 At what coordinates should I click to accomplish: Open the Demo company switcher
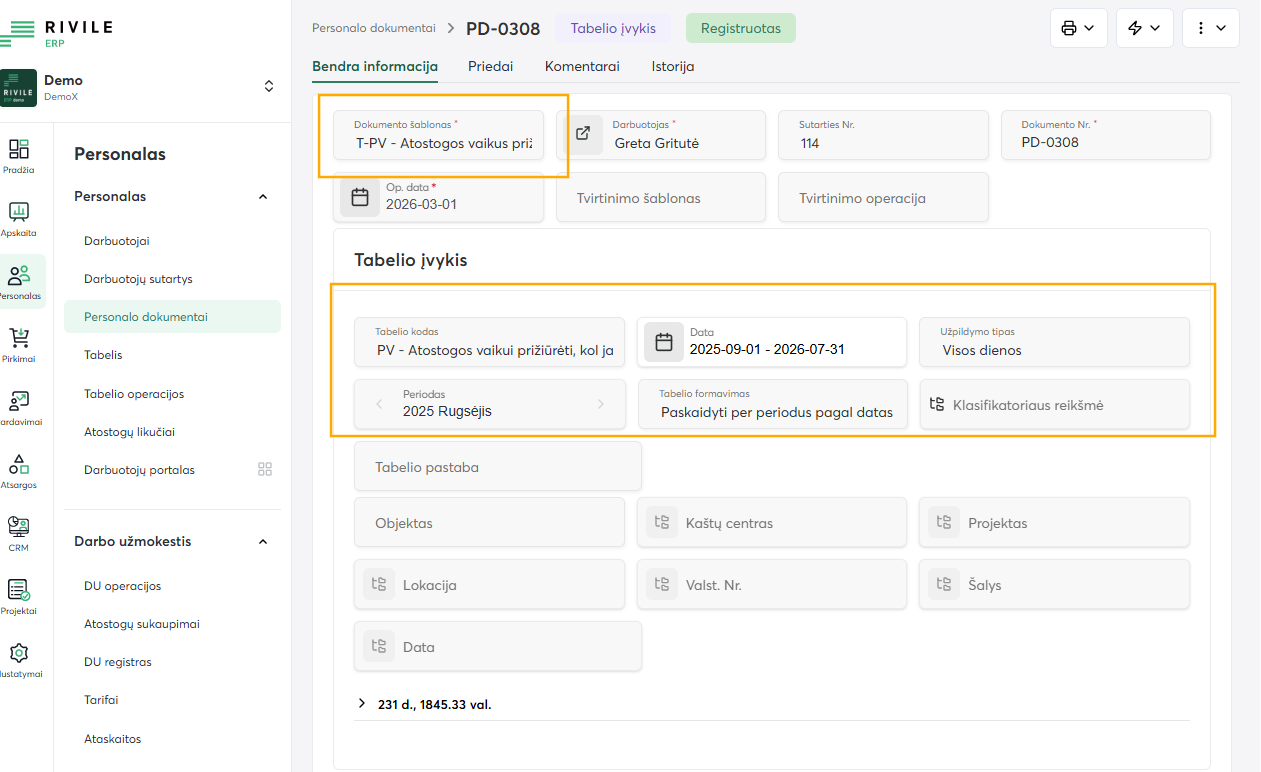(269, 87)
